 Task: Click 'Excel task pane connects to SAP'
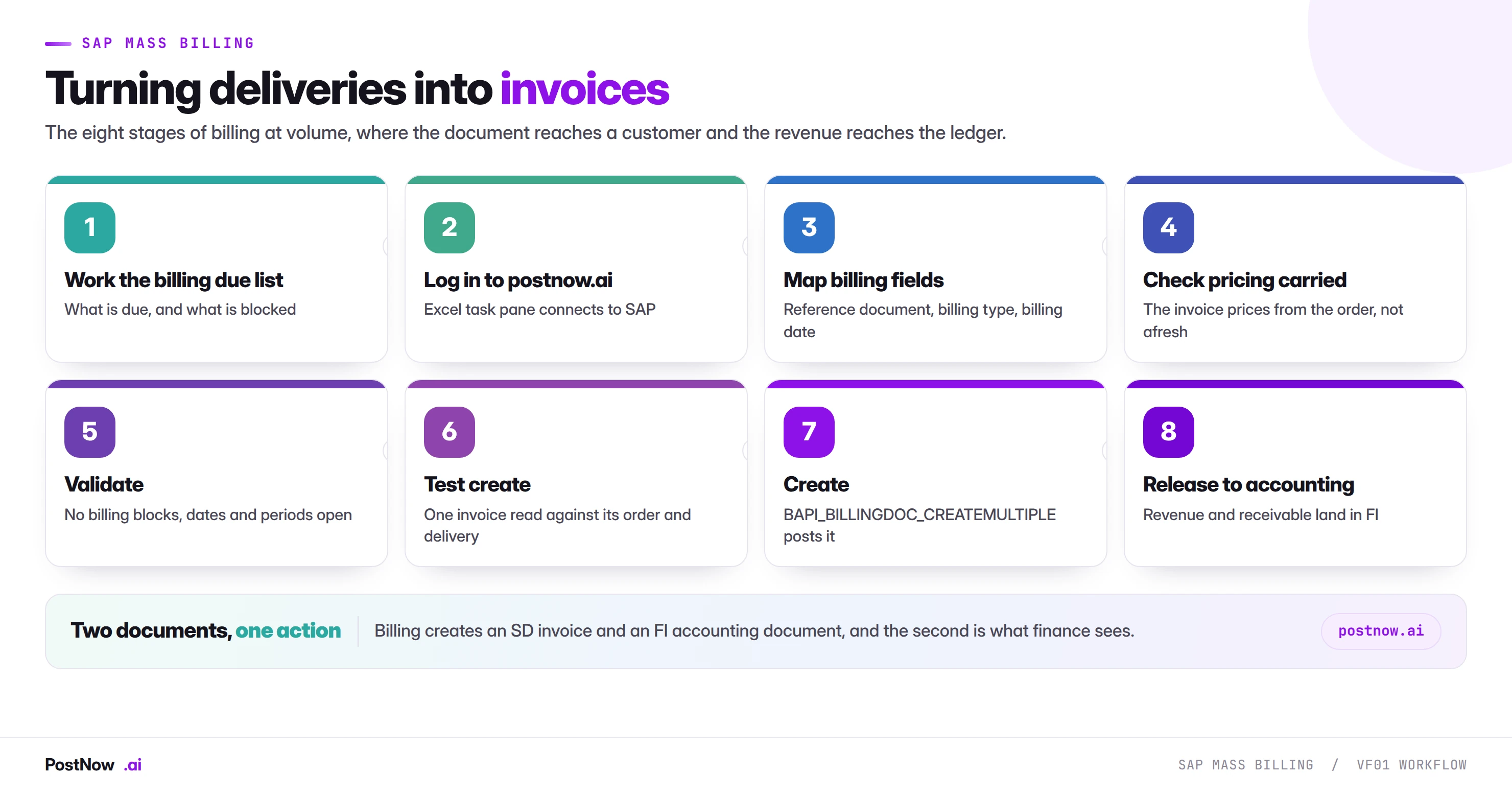coord(539,309)
